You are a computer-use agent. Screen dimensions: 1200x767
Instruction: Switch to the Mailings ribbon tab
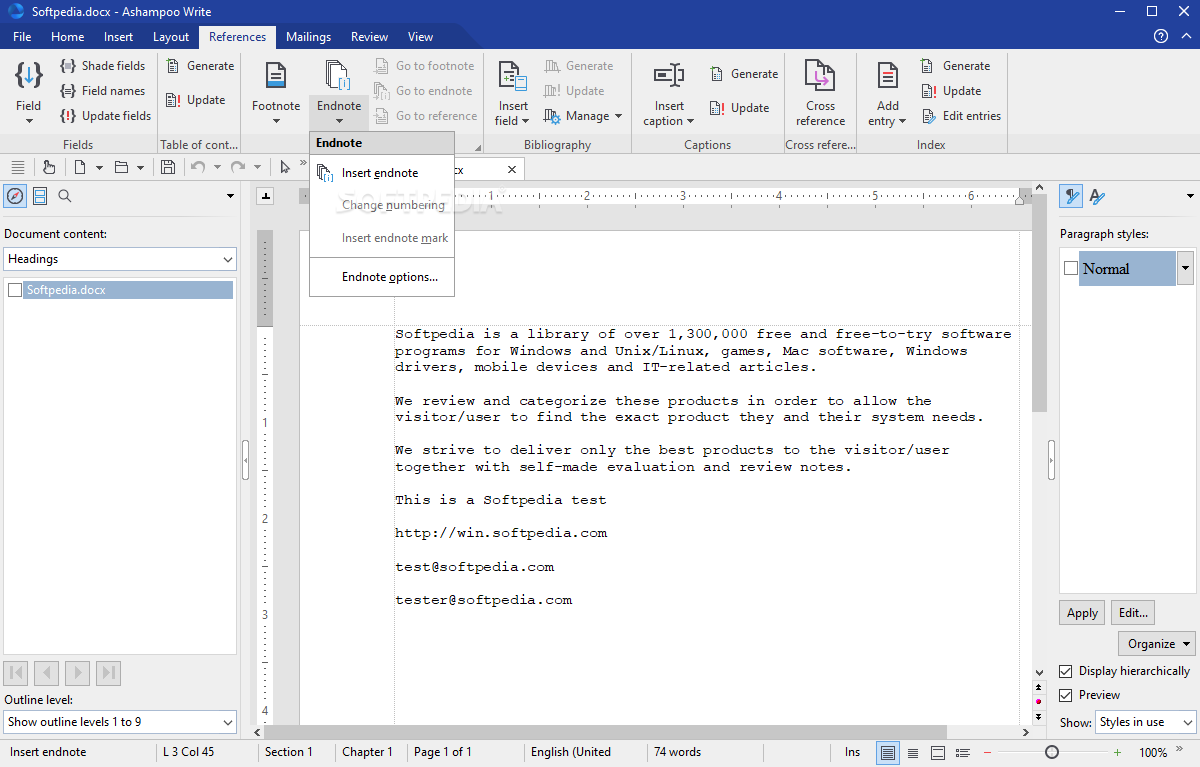(308, 37)
